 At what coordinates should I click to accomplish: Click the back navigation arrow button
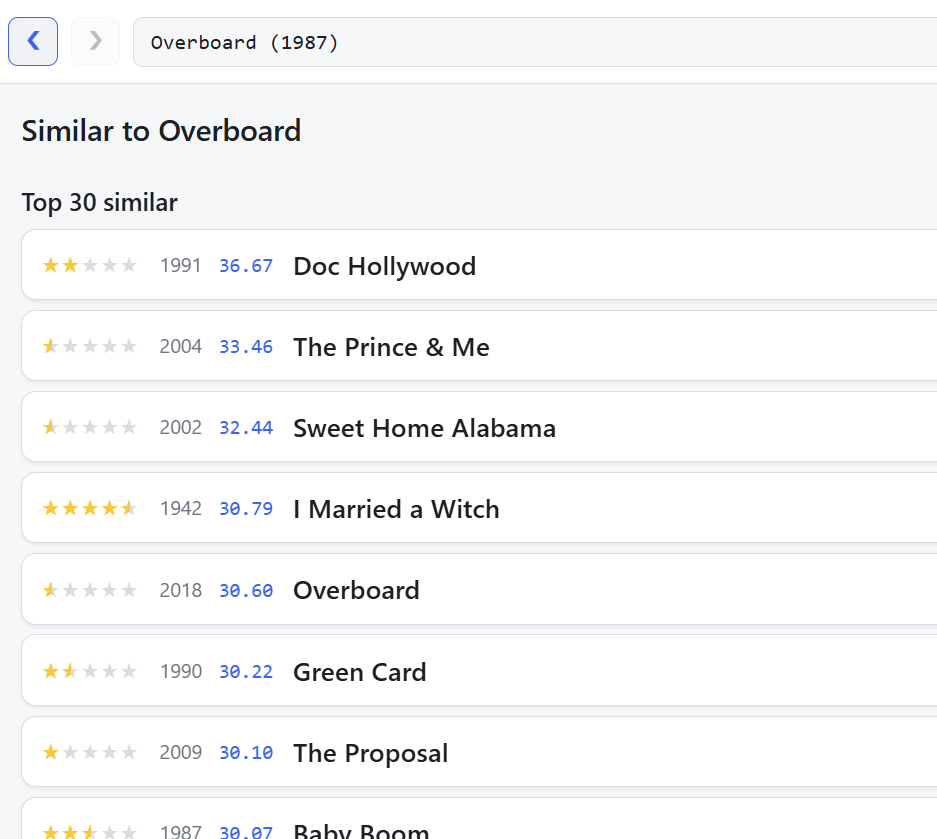pyautogui.click(x=33, y=41)
